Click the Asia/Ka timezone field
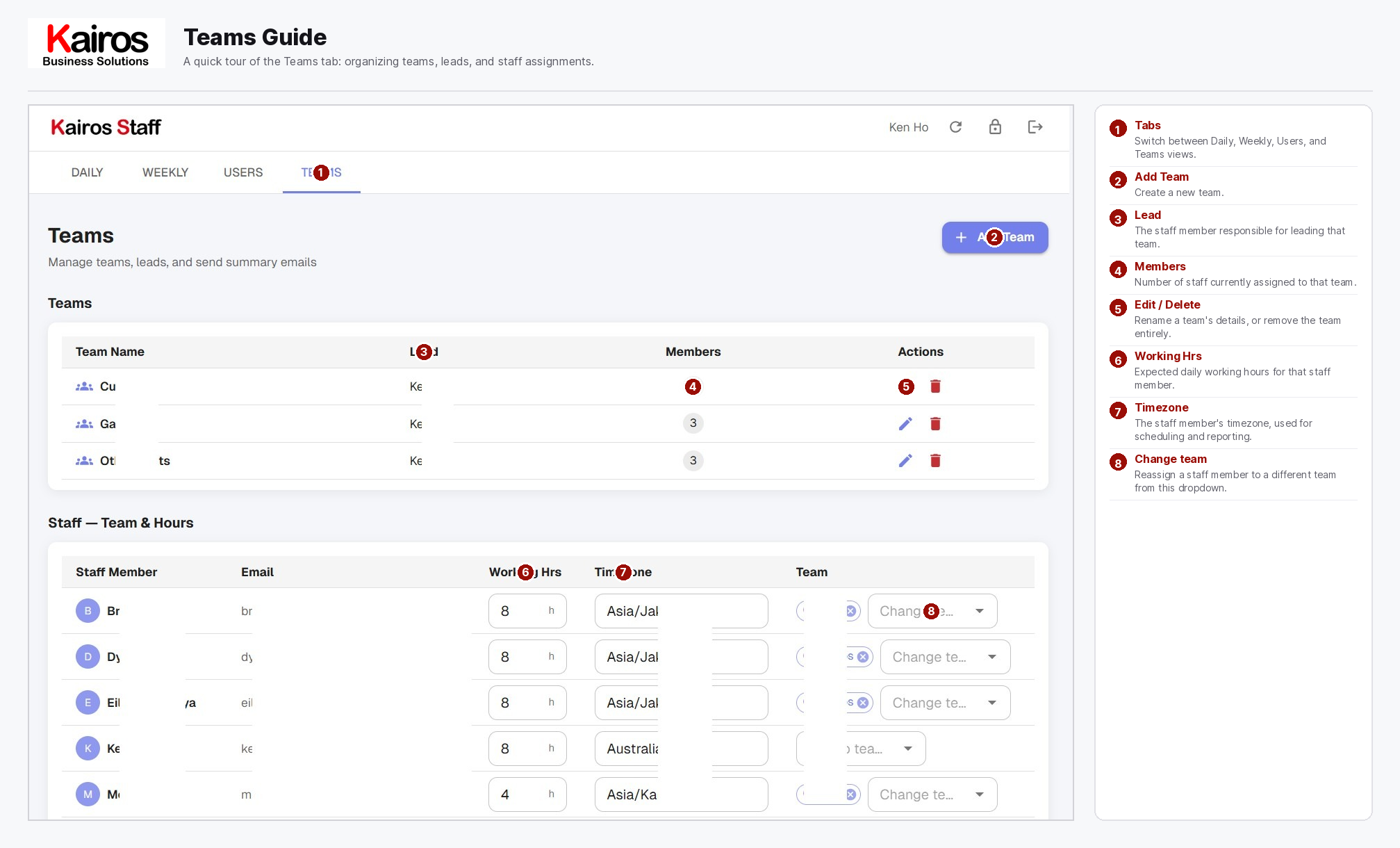This screenshot has width=1400, height=848. pyautogui.click(x=682, y=794)
